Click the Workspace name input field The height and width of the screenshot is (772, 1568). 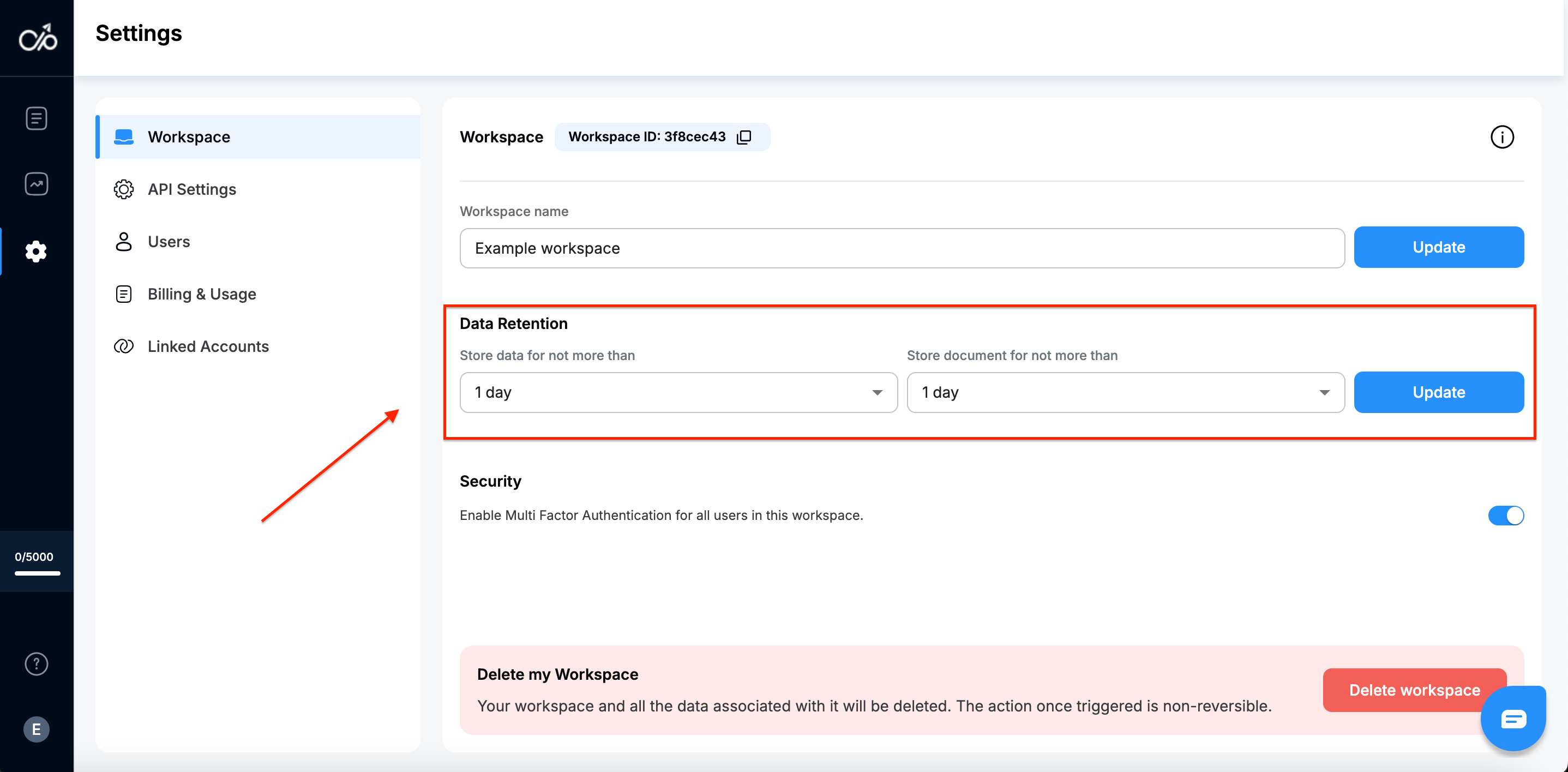[901, 248]
